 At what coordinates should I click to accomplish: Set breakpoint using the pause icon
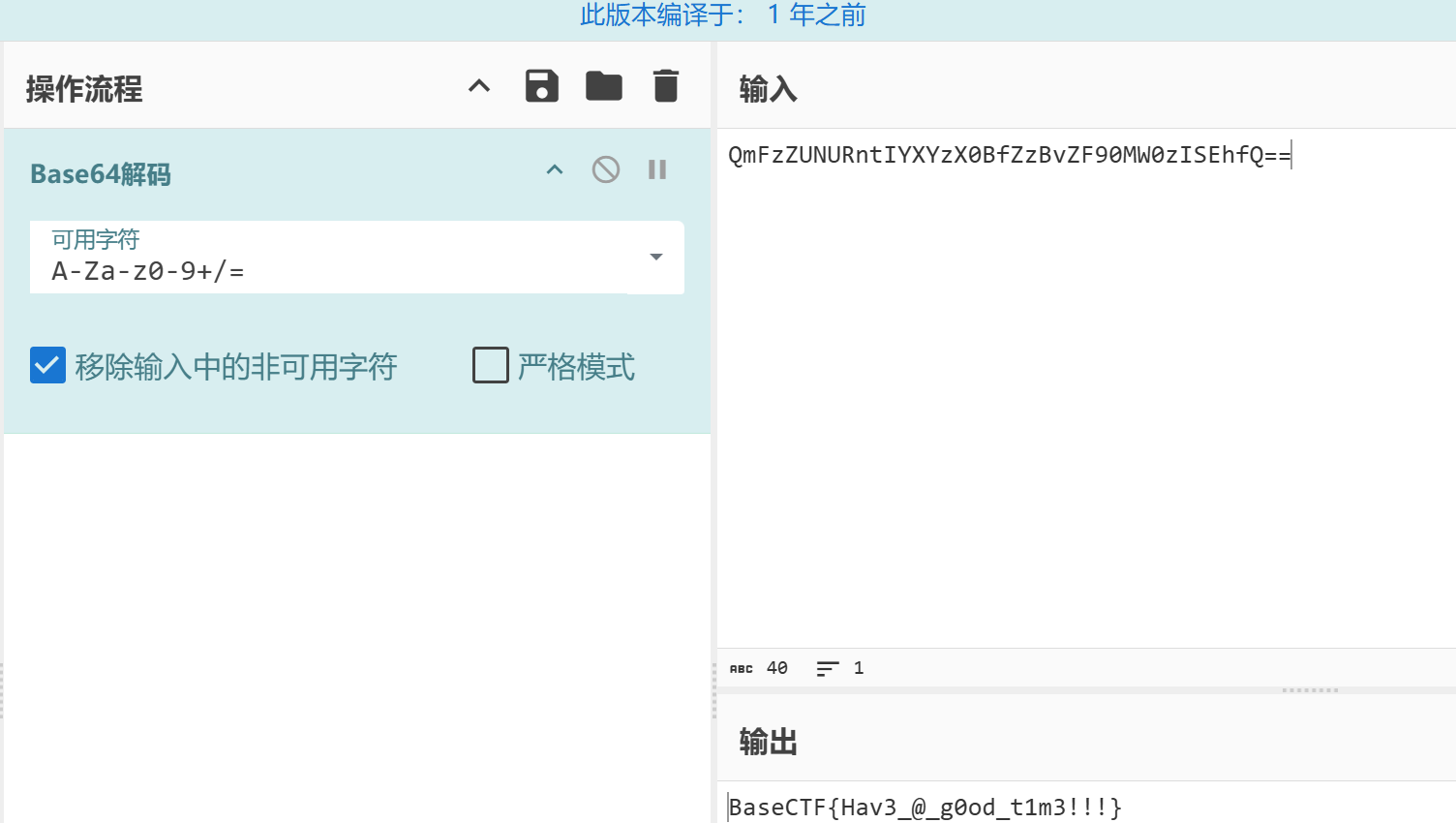[657, 170]
